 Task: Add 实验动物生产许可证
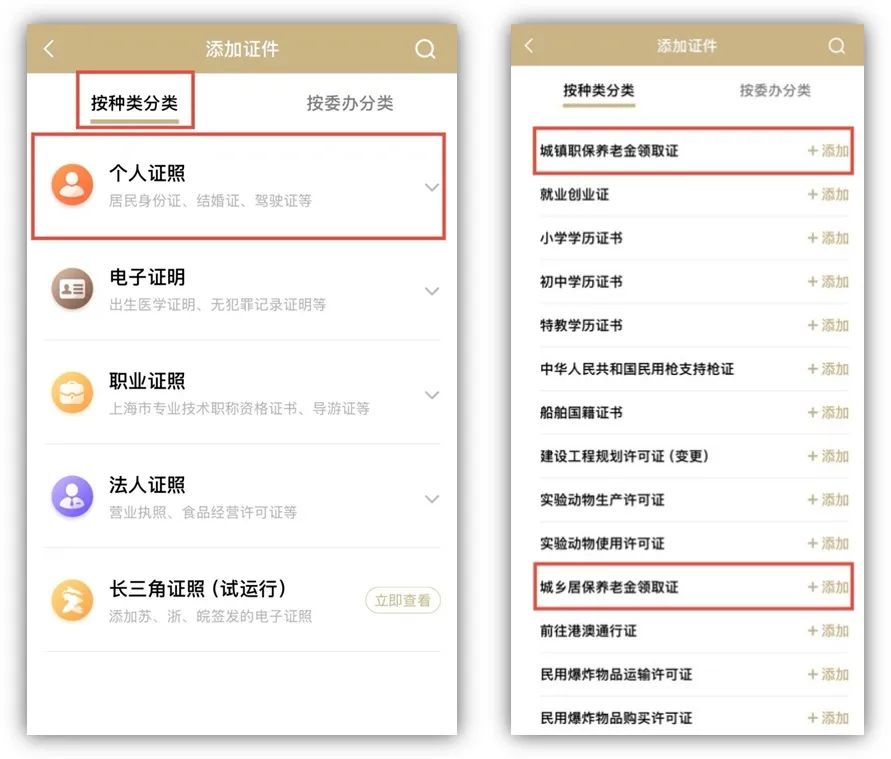[828, 500]
